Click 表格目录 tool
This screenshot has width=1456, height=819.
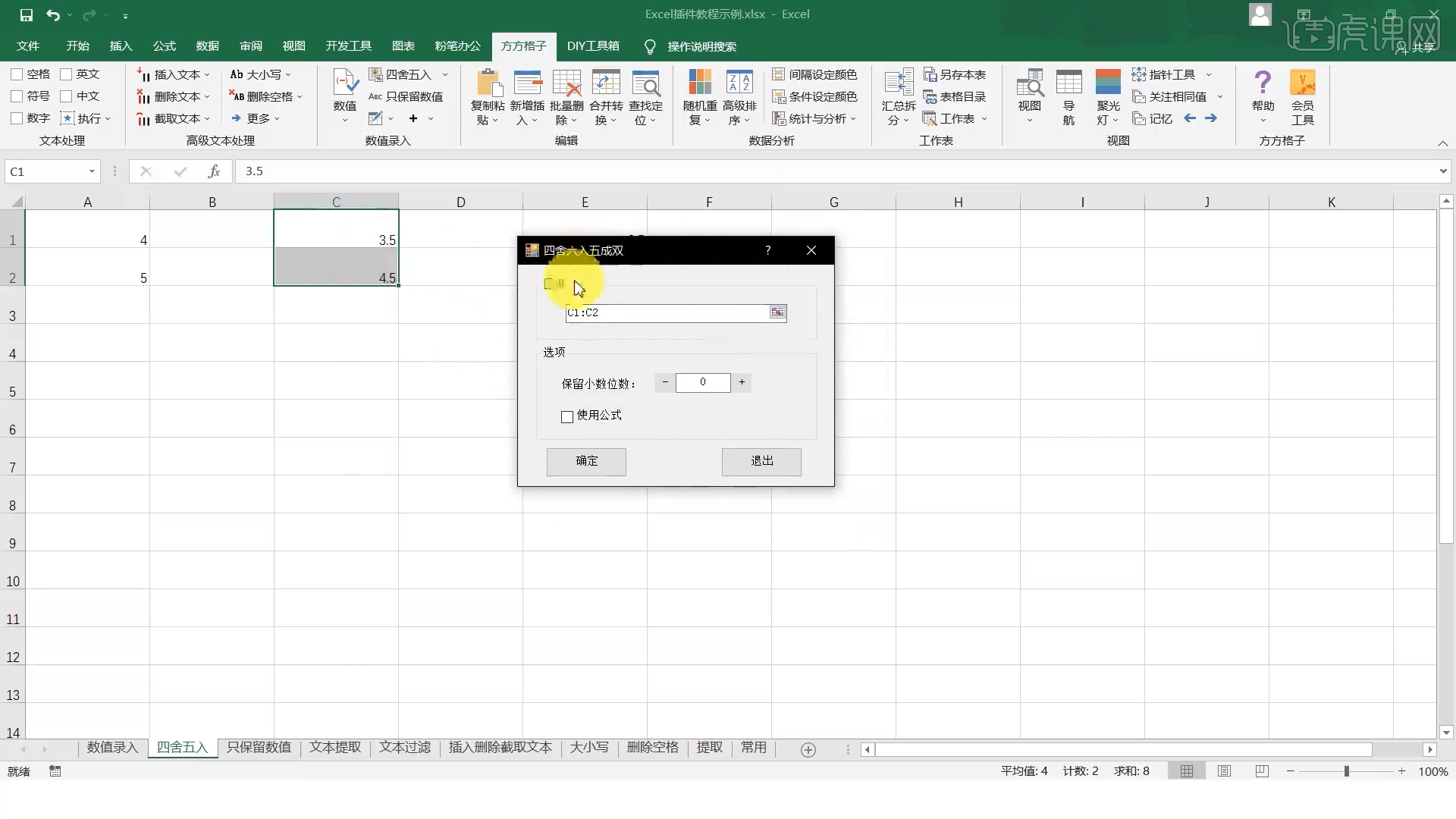tap(955, 96)
